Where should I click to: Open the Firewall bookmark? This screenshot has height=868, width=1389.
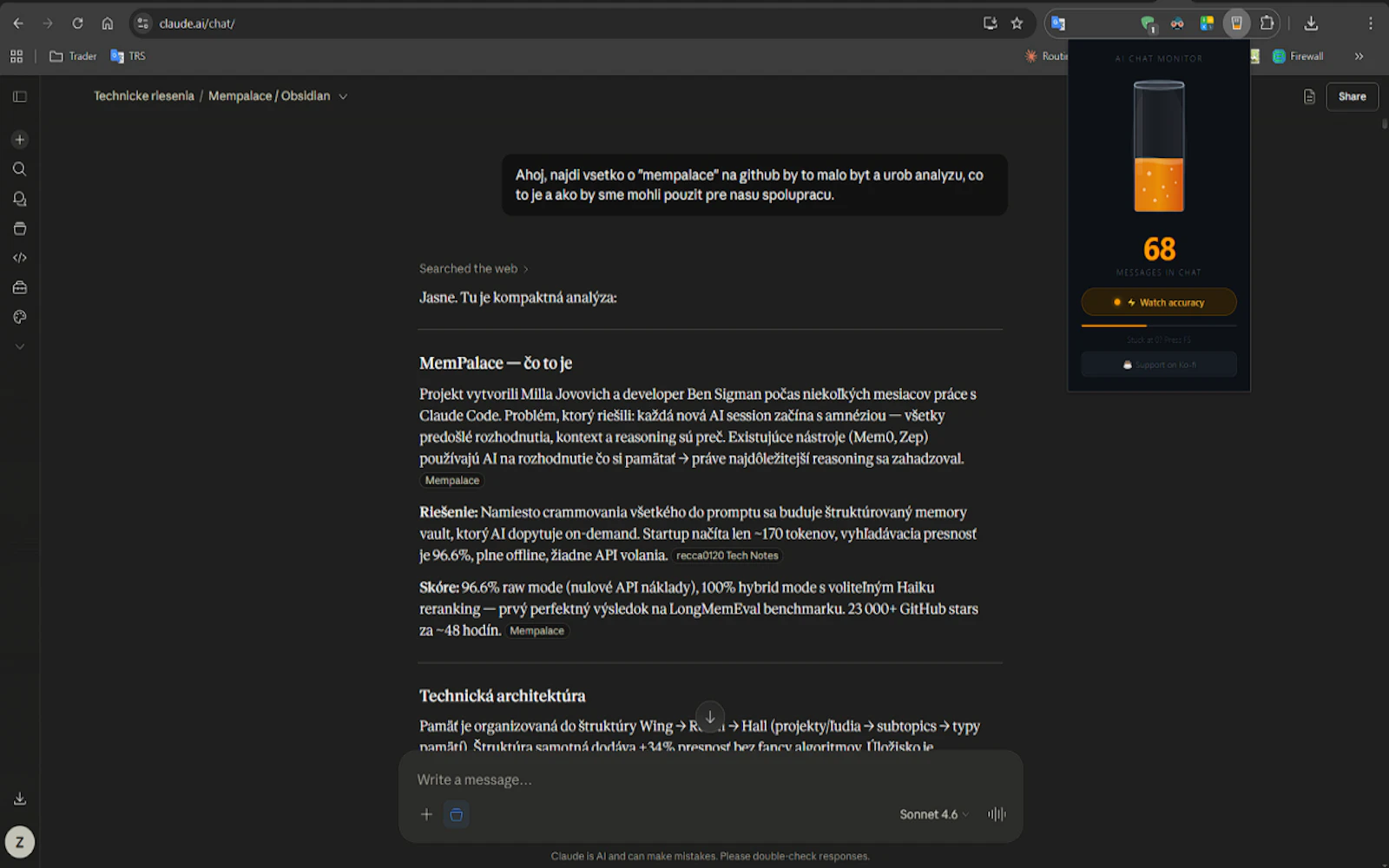1298,56
